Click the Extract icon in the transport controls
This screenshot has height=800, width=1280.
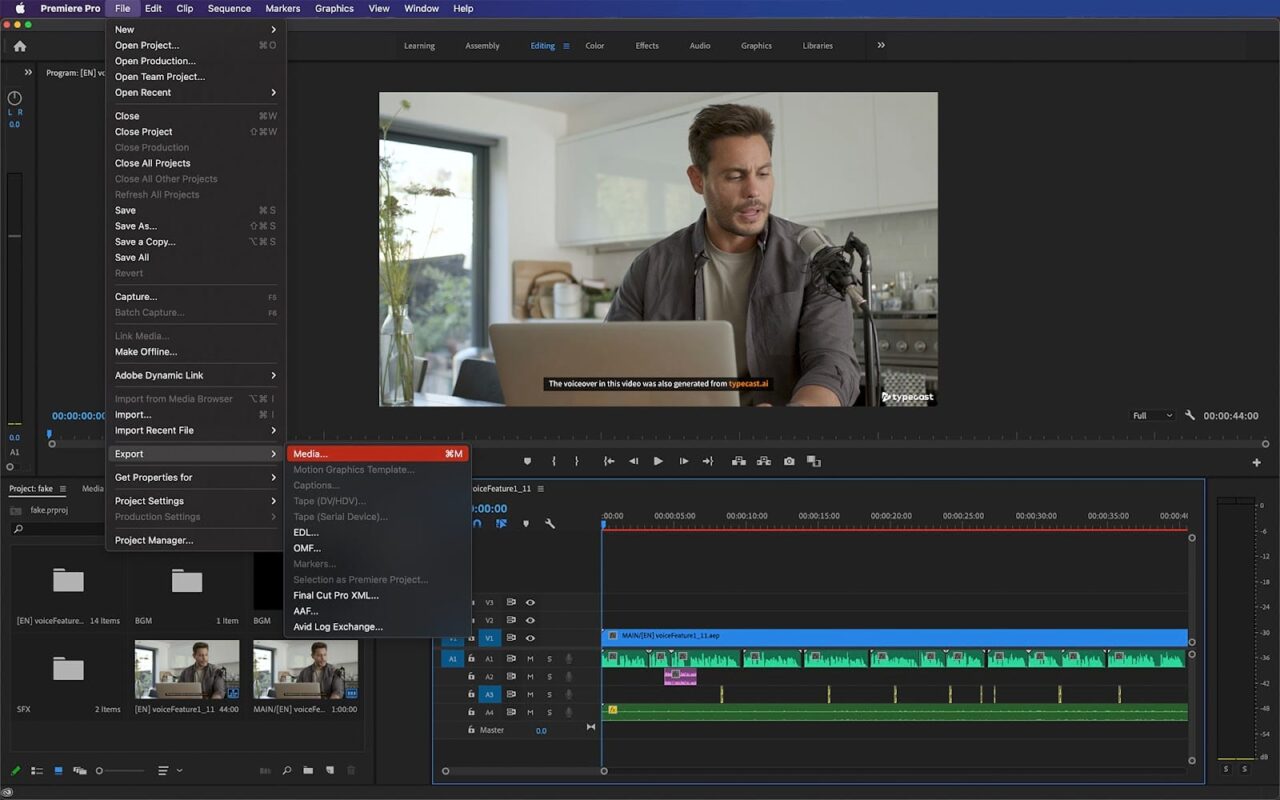[x=765, y=461]
